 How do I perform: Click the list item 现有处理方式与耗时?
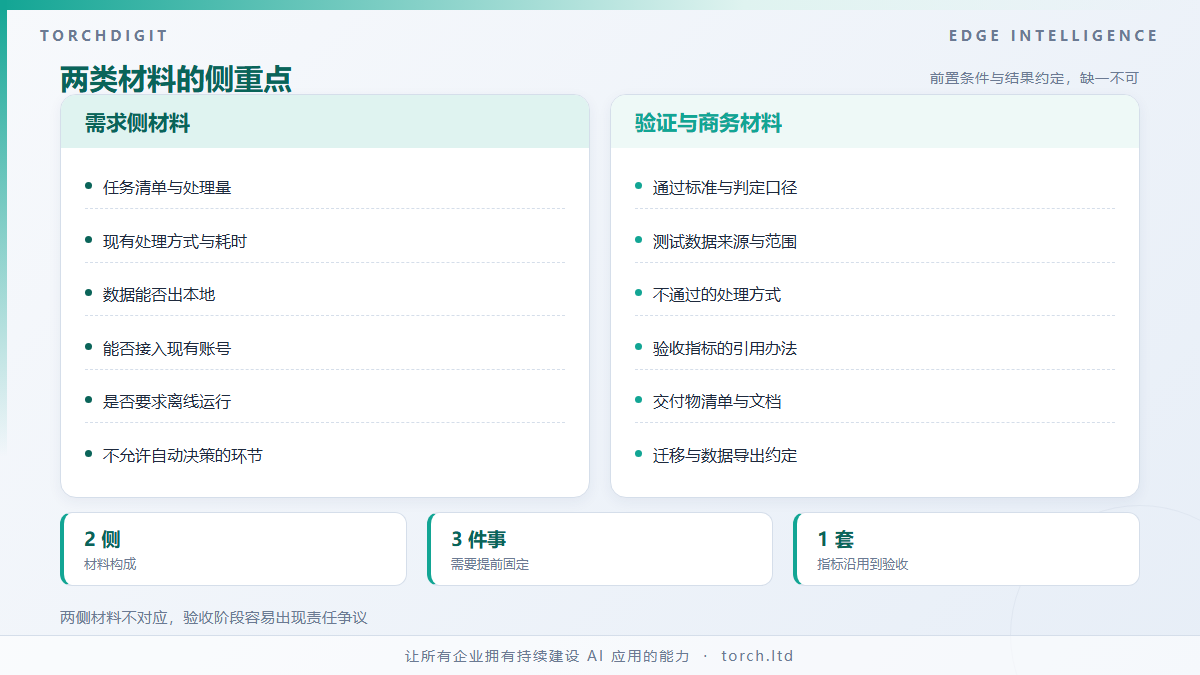pyautogui.click(x=175, y=241)
